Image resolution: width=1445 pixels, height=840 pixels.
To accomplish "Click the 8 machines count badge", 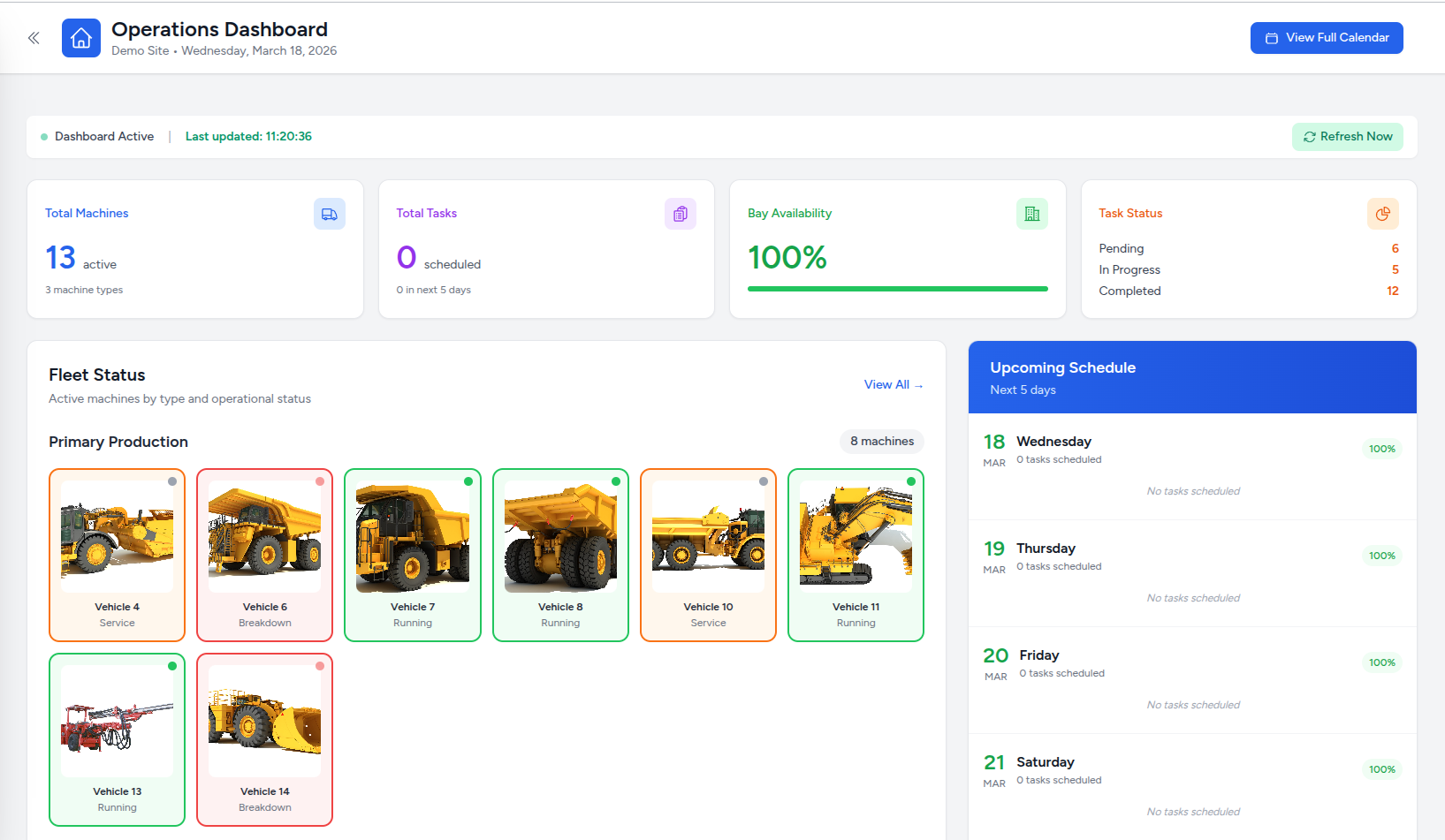I will coord(881,441).
